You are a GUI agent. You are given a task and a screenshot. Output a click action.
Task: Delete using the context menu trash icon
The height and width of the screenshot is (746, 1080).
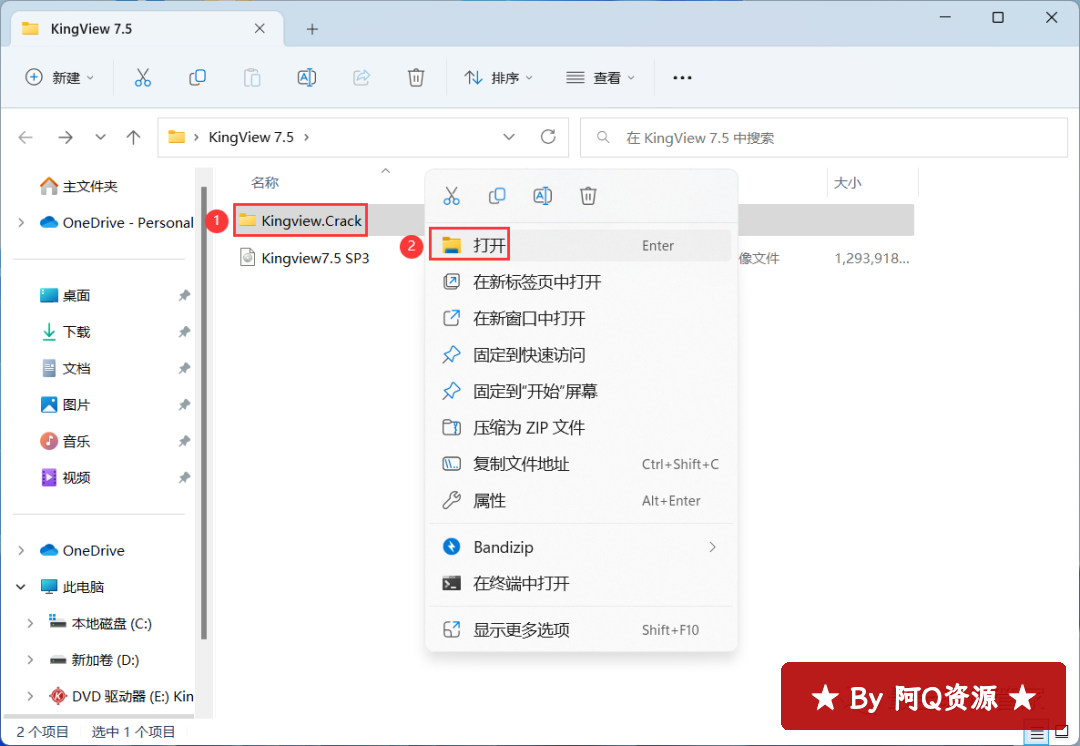point(588,196)
